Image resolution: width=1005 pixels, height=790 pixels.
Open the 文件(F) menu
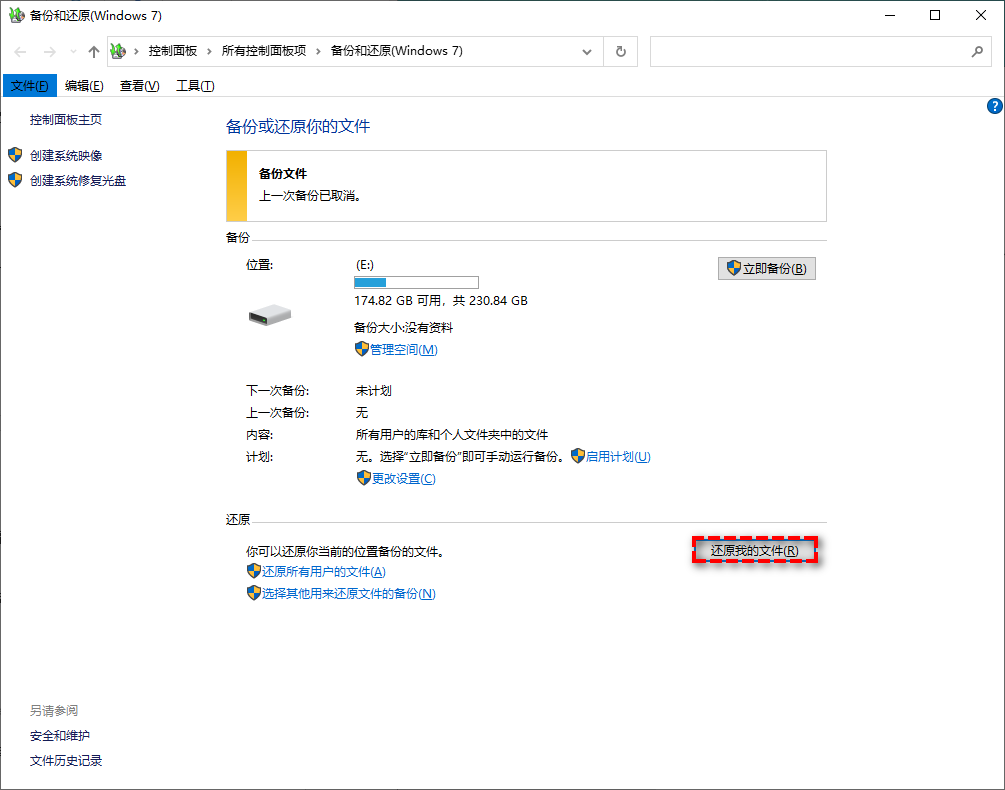(29, 86)
